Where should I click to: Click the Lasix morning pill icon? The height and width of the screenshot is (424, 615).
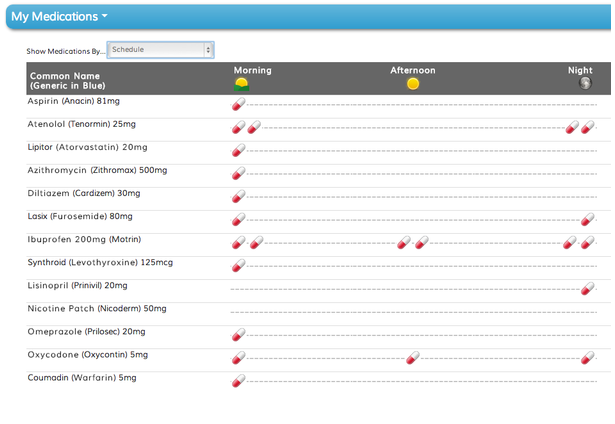point(238,220)
